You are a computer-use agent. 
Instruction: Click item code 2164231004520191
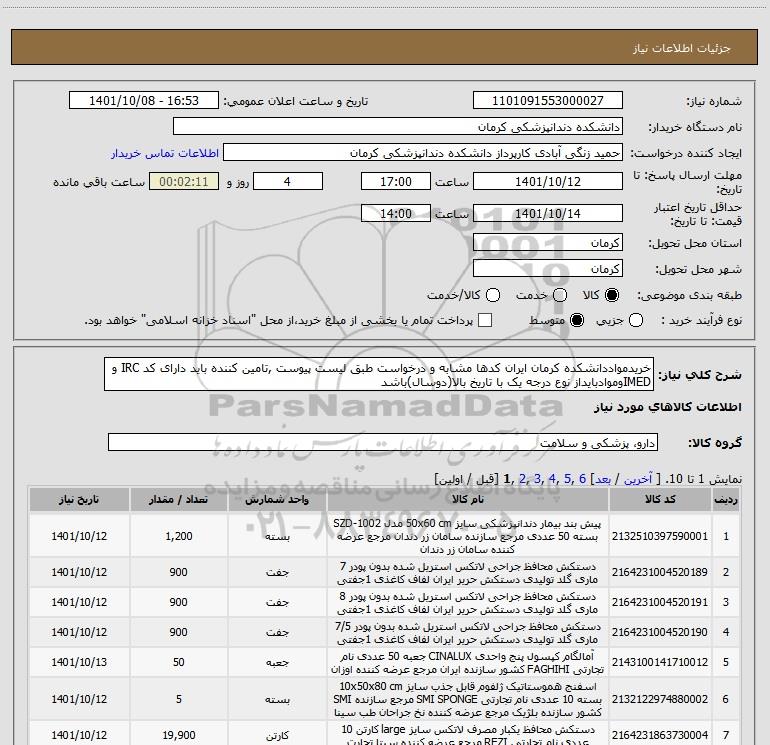(660, 602)
